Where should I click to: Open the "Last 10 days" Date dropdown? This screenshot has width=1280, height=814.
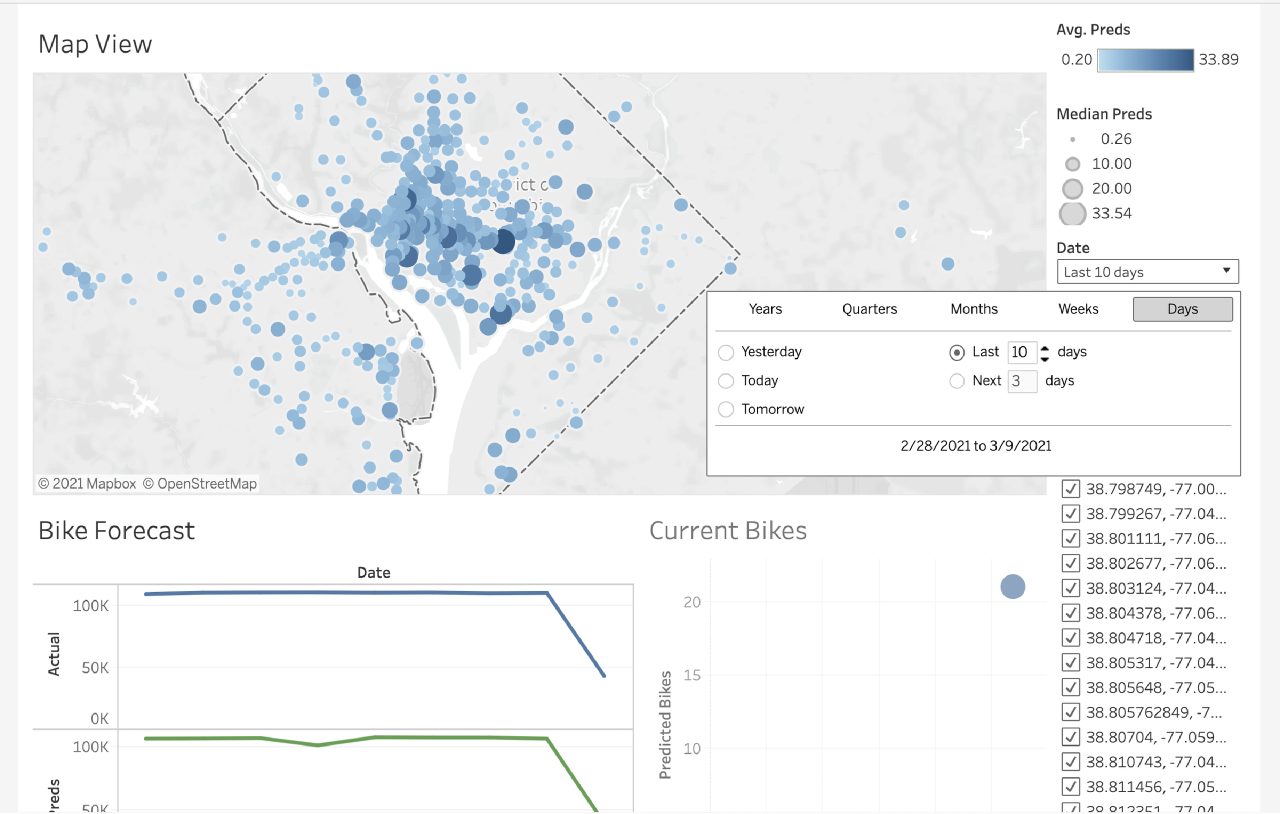pyautogui.click(x=1146, y=271)
